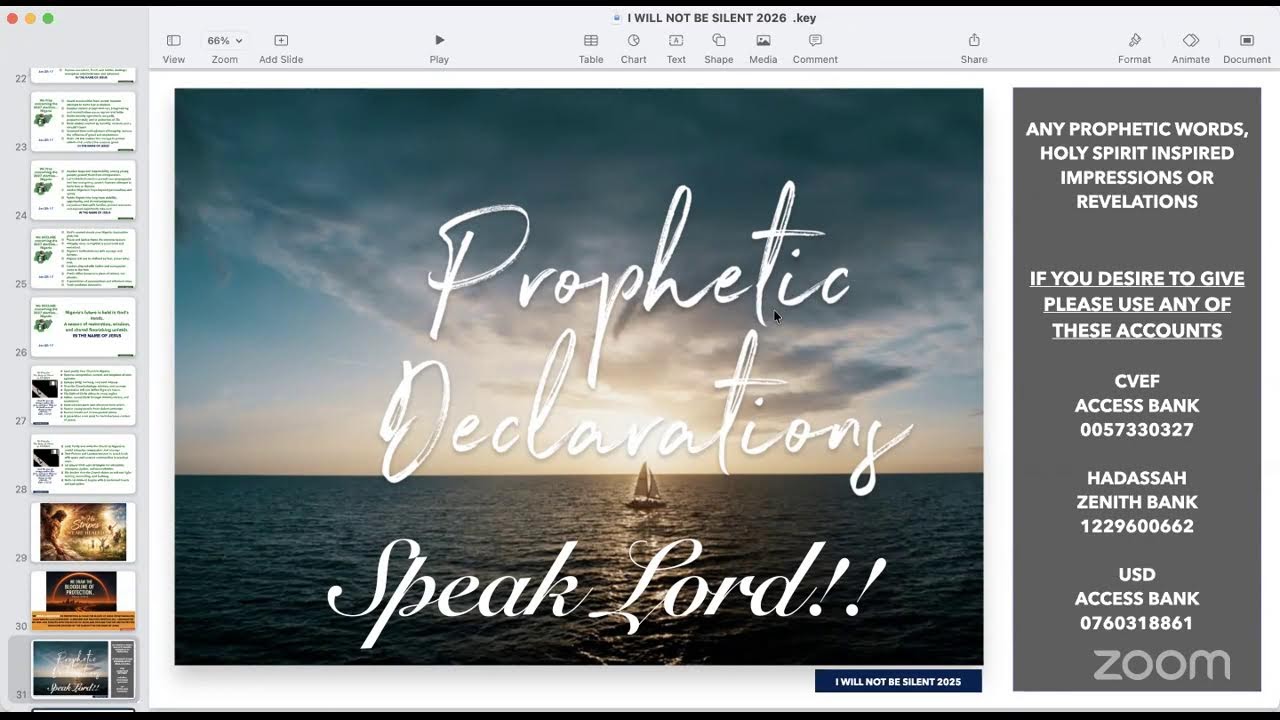The image size is (1280, 720).
Task: Click the 'ANY PROPHETIC WORDS' heading text
Action: pyautogui.click(x=1137, y=129)
